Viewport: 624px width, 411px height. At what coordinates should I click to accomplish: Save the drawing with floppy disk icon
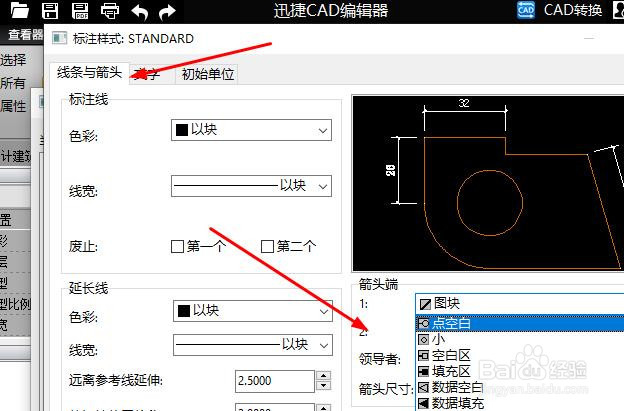pyautogui.click(x=50, y=11)
